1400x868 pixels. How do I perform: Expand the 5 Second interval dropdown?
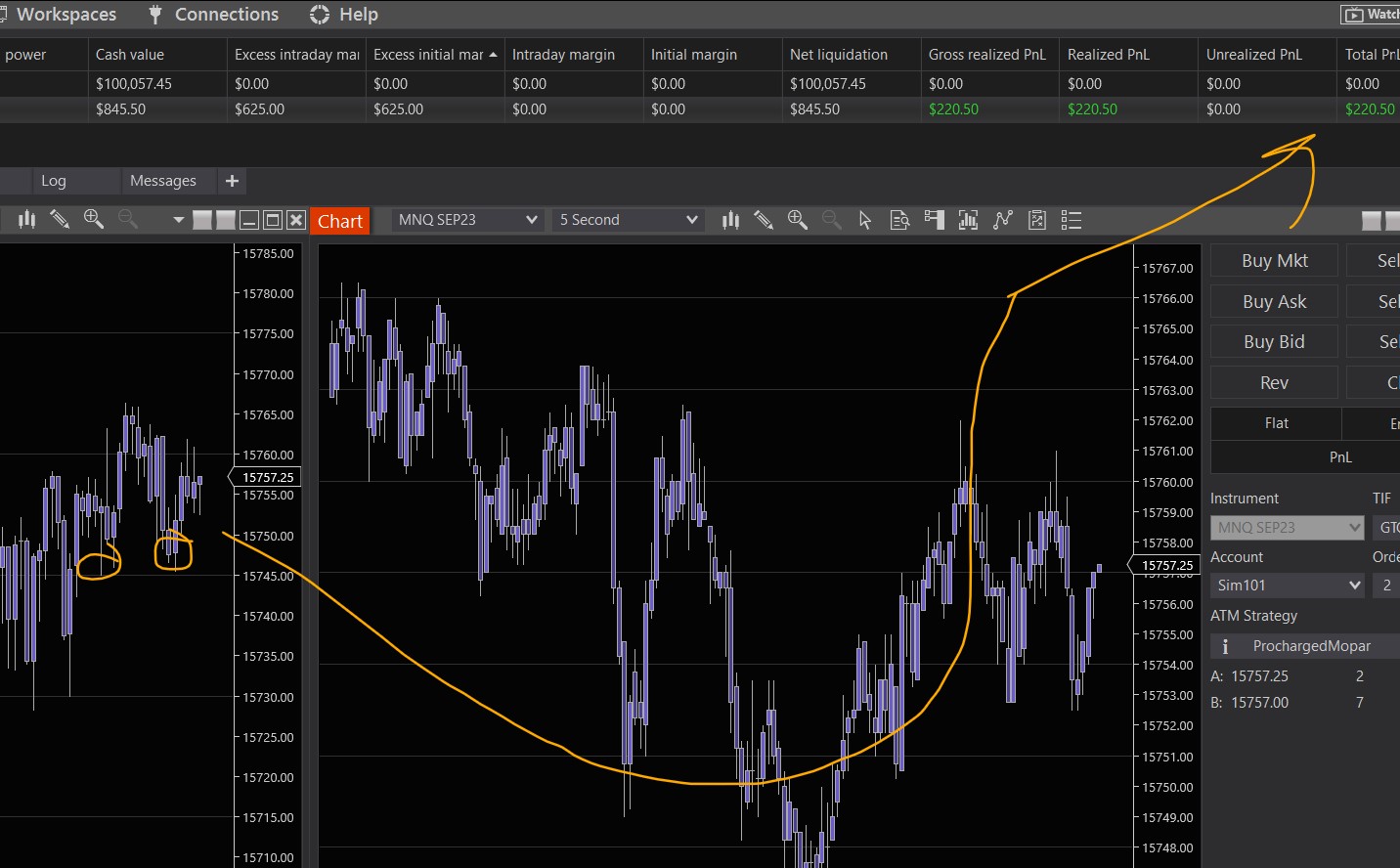click(x=629, y=220)
